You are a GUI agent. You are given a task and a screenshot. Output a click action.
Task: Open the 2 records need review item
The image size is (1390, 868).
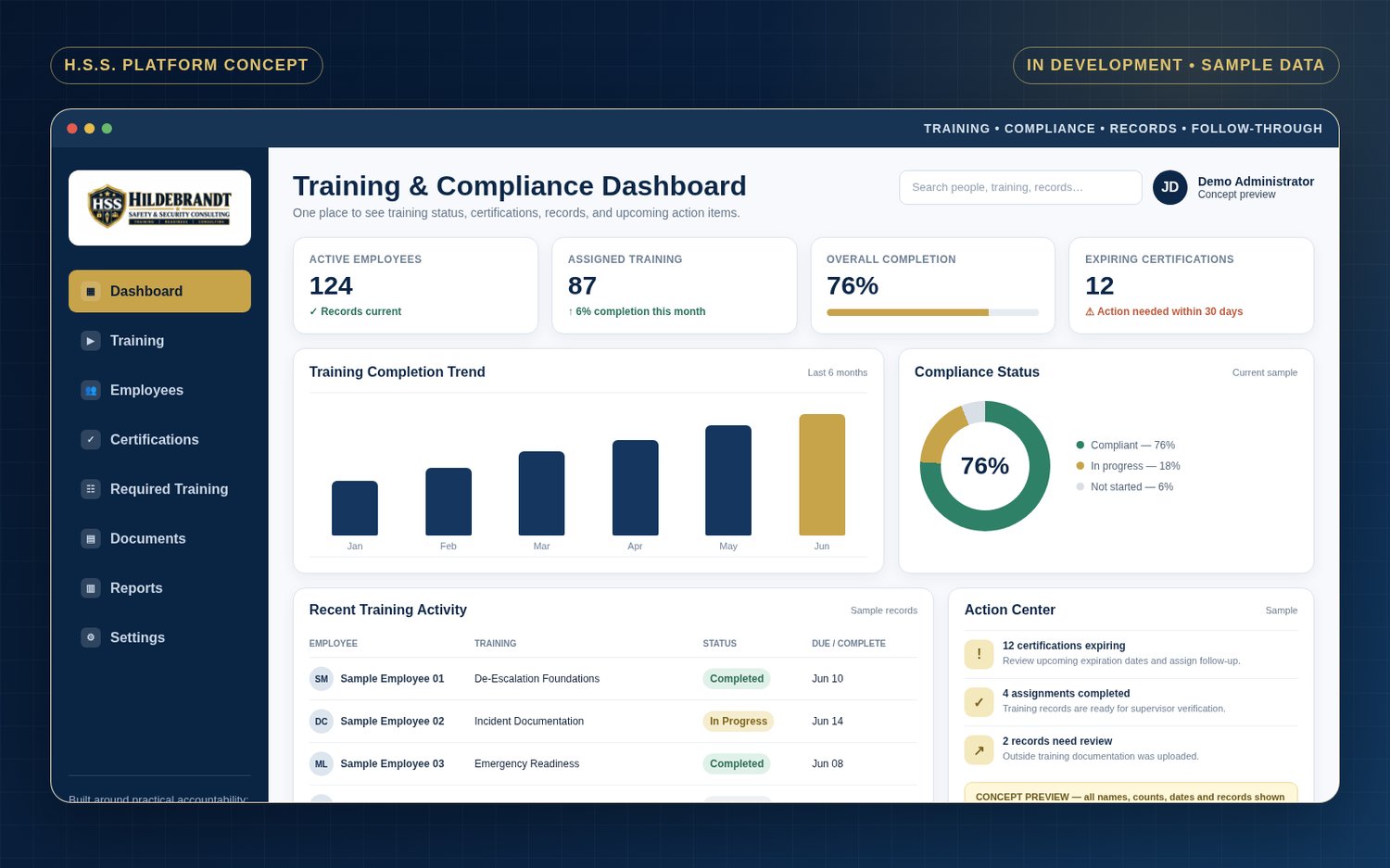coord(1131,749)
